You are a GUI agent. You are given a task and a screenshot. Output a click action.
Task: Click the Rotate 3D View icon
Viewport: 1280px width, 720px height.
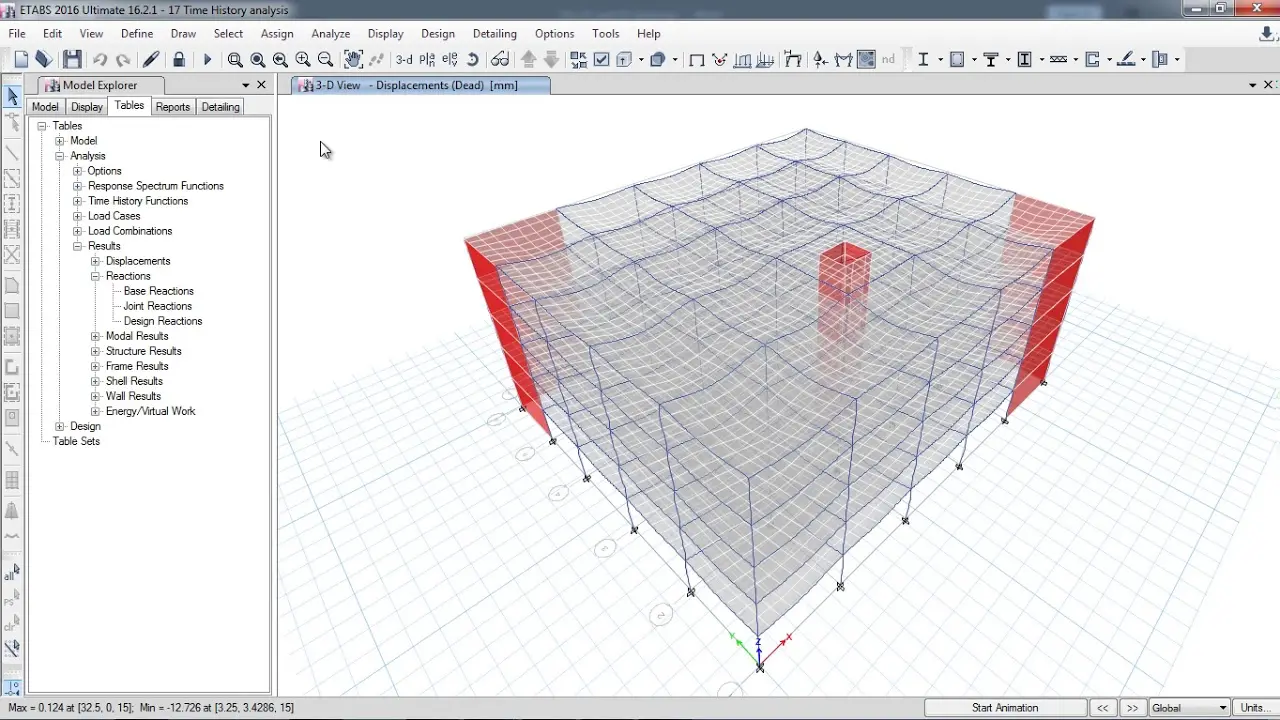click(x=473, y=60)
